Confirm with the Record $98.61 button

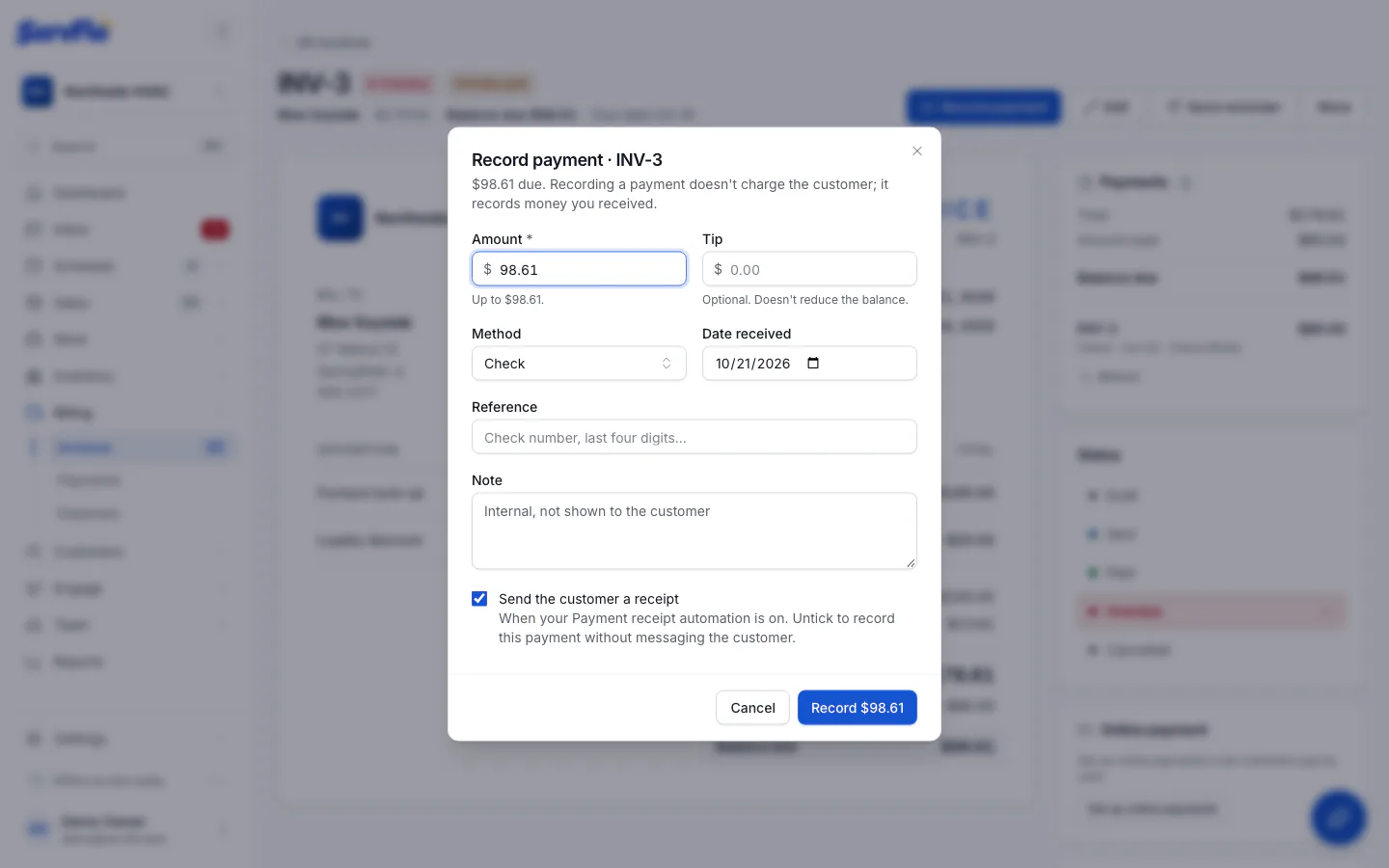(858, 708)
